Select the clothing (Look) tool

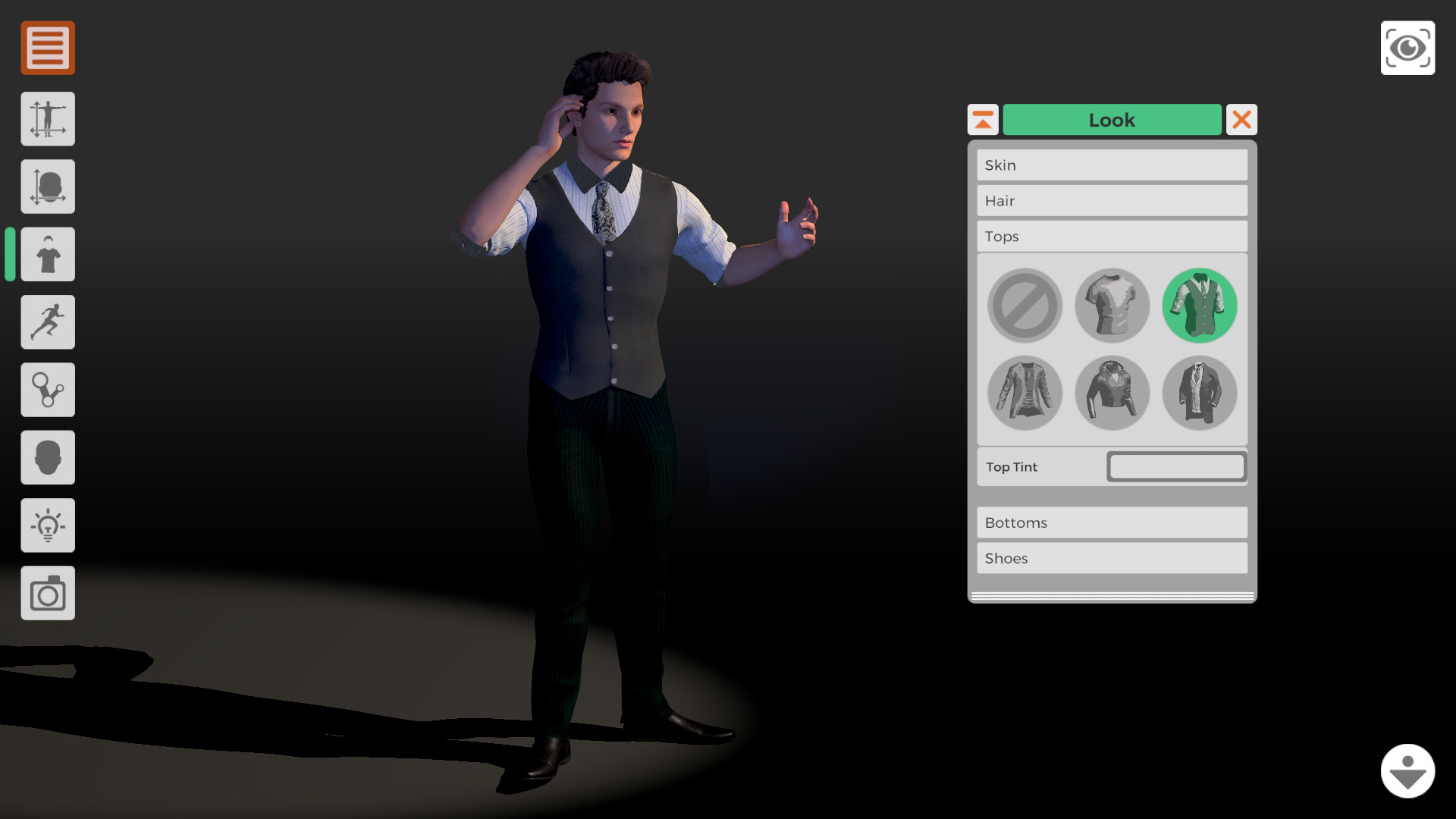[47, 253]
